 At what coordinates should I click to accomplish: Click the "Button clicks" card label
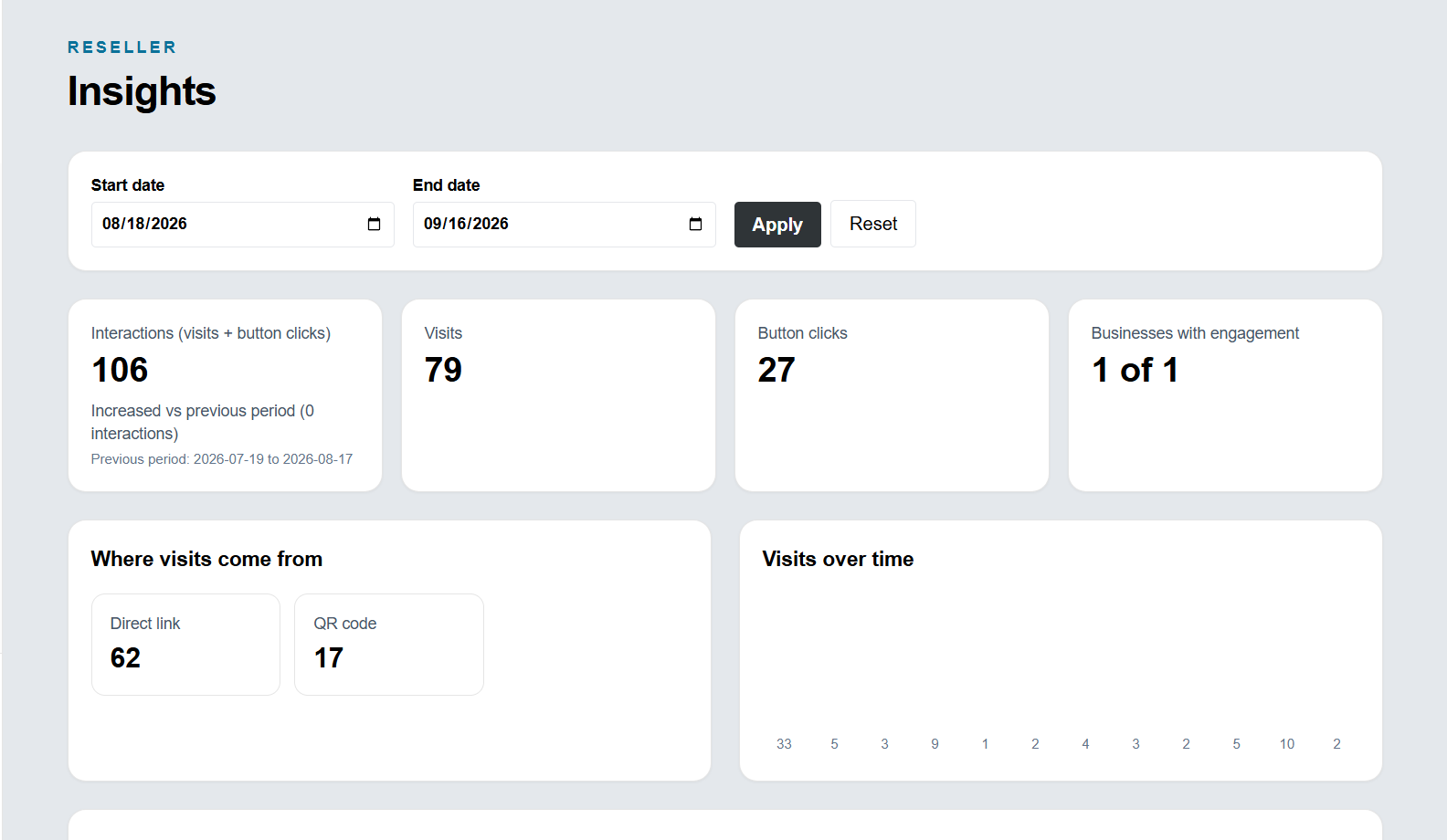coord(803,333)
